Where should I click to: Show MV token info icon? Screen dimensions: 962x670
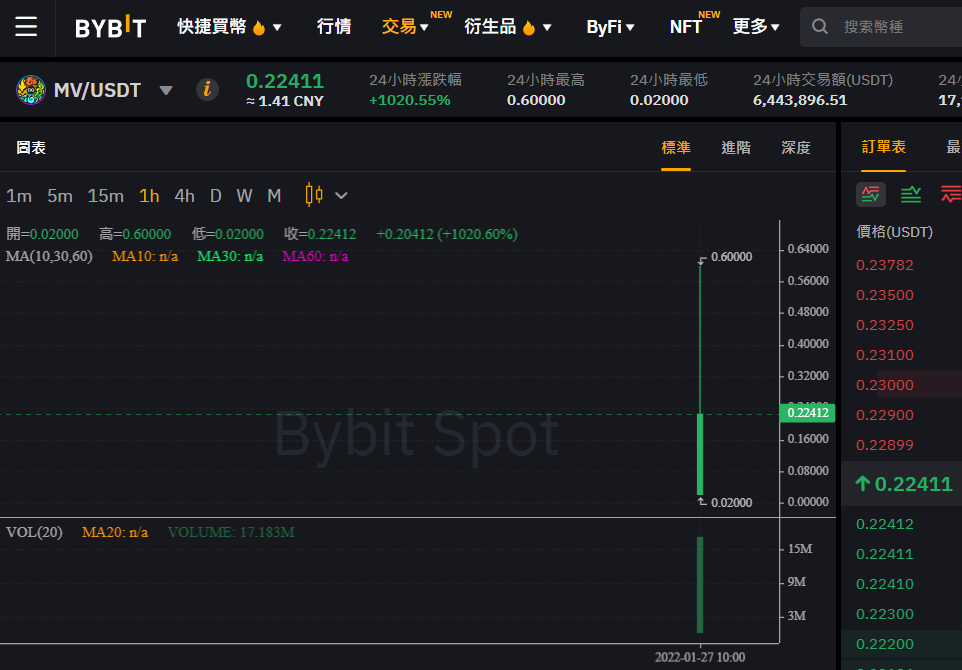pyautogui.click(x=207, y=90)
